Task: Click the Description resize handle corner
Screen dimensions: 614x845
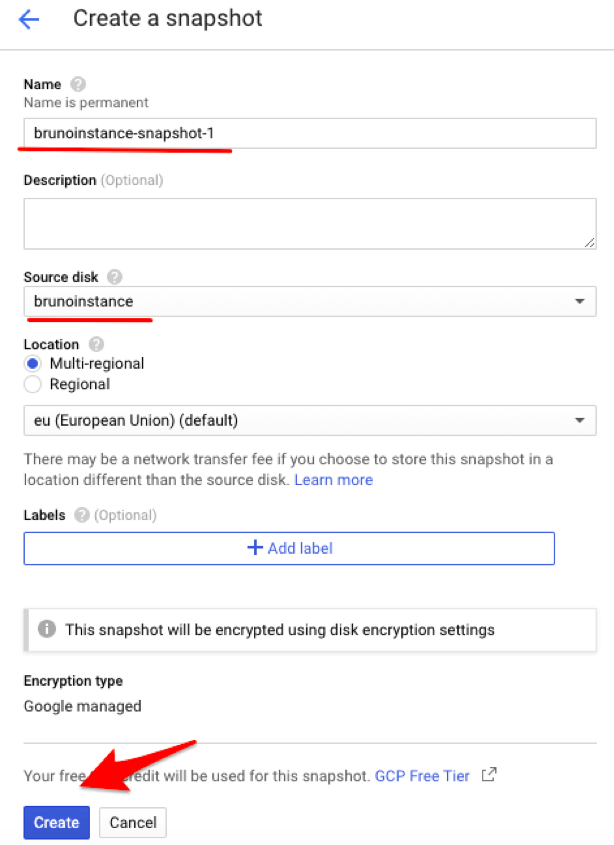Action: (x=590, y=242)
